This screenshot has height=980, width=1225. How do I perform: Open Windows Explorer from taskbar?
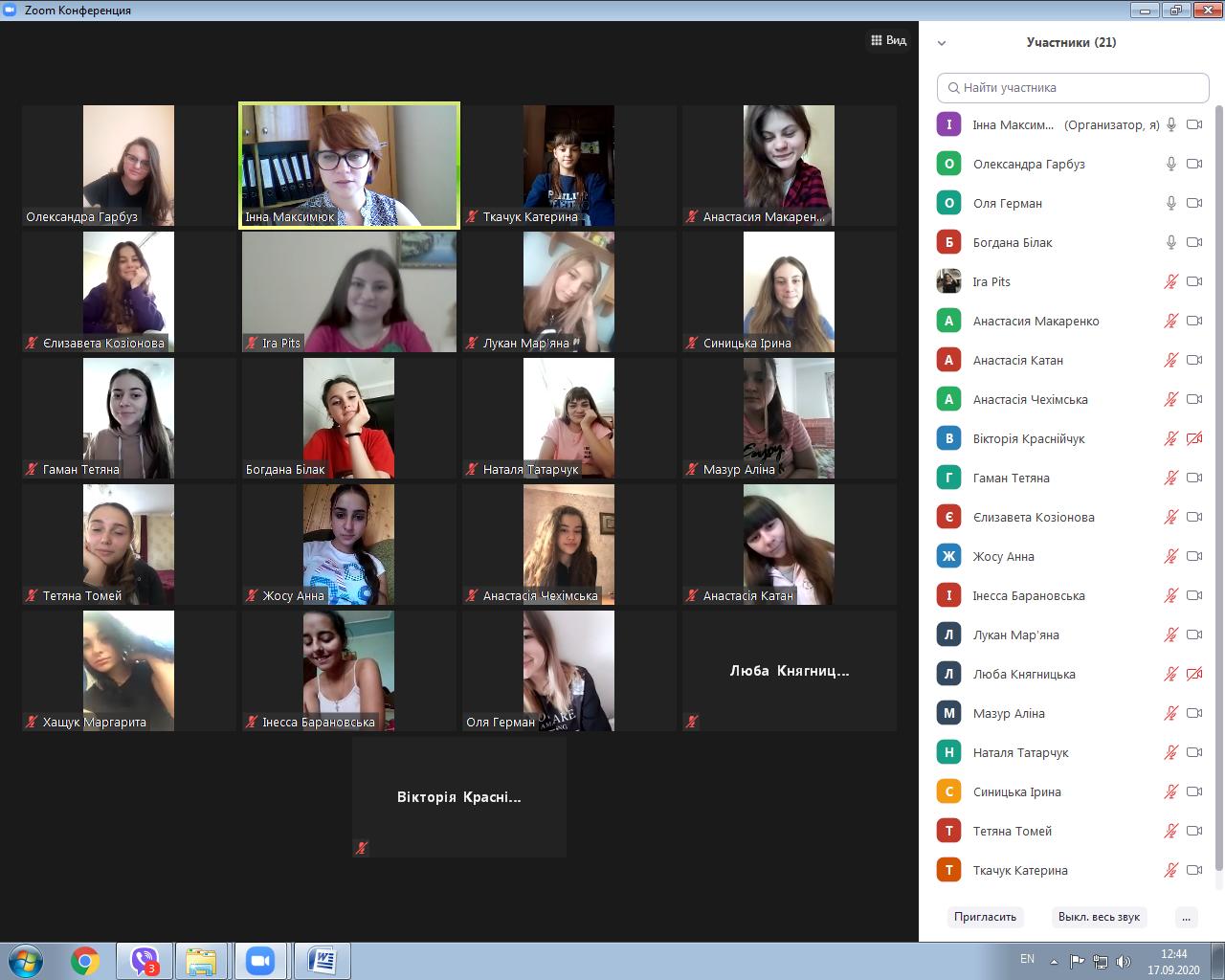point(201,961)
